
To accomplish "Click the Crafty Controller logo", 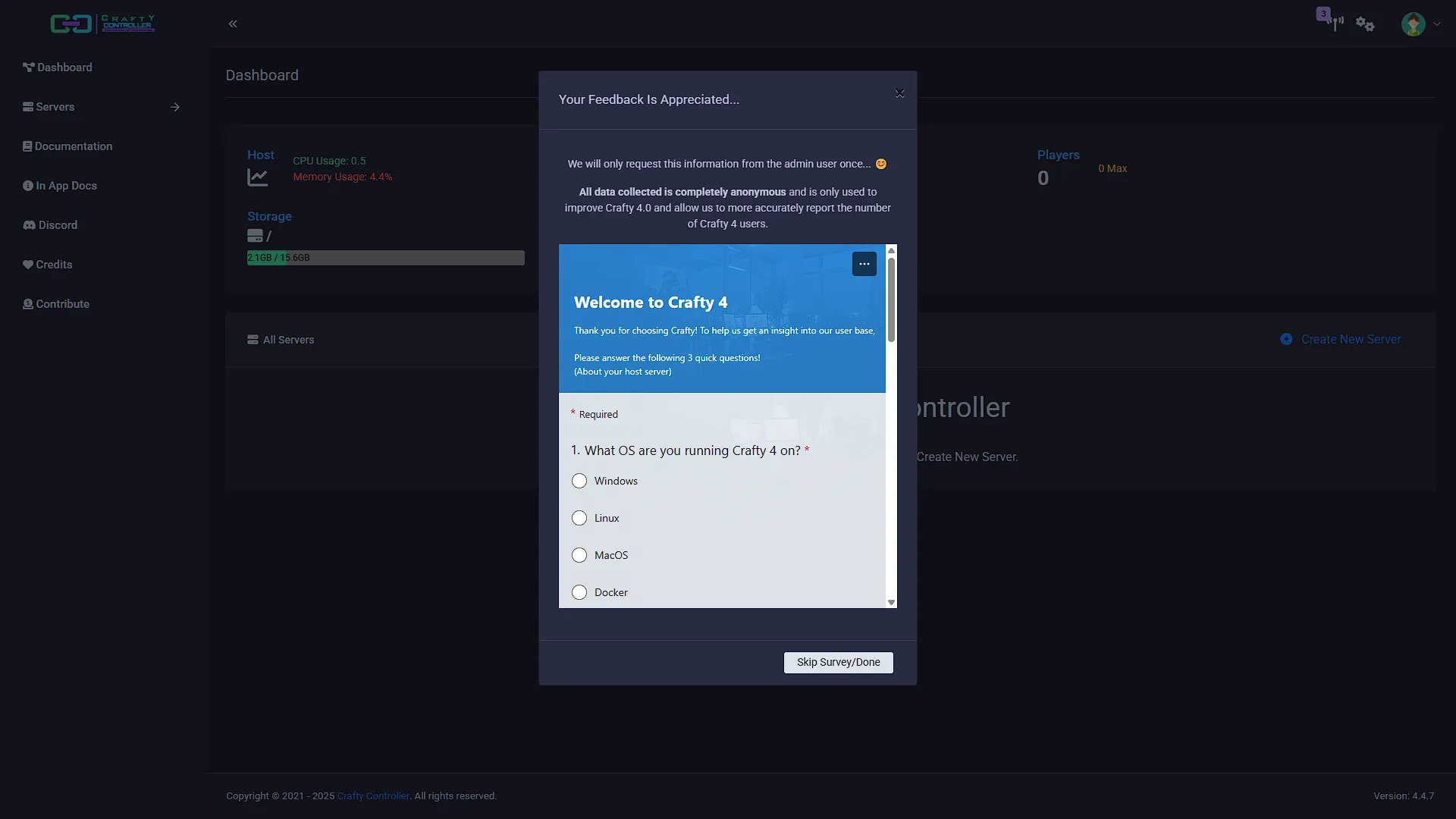I will click(102, 24).
